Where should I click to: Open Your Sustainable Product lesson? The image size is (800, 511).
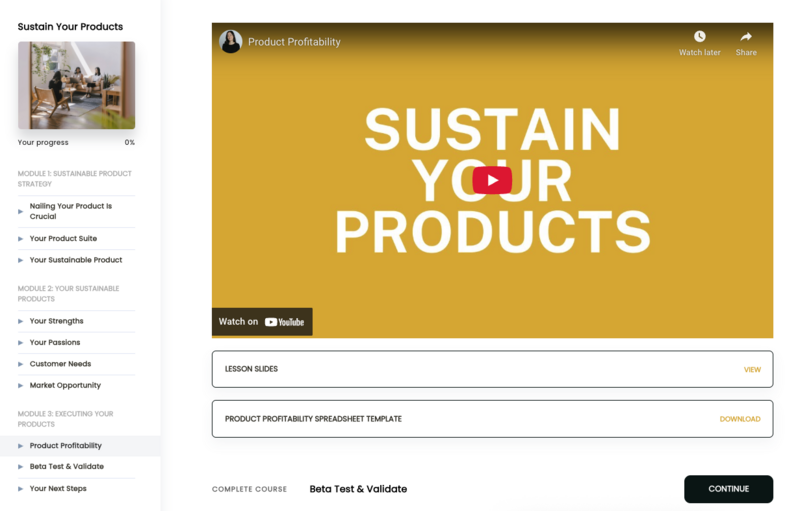click(77, 260)
